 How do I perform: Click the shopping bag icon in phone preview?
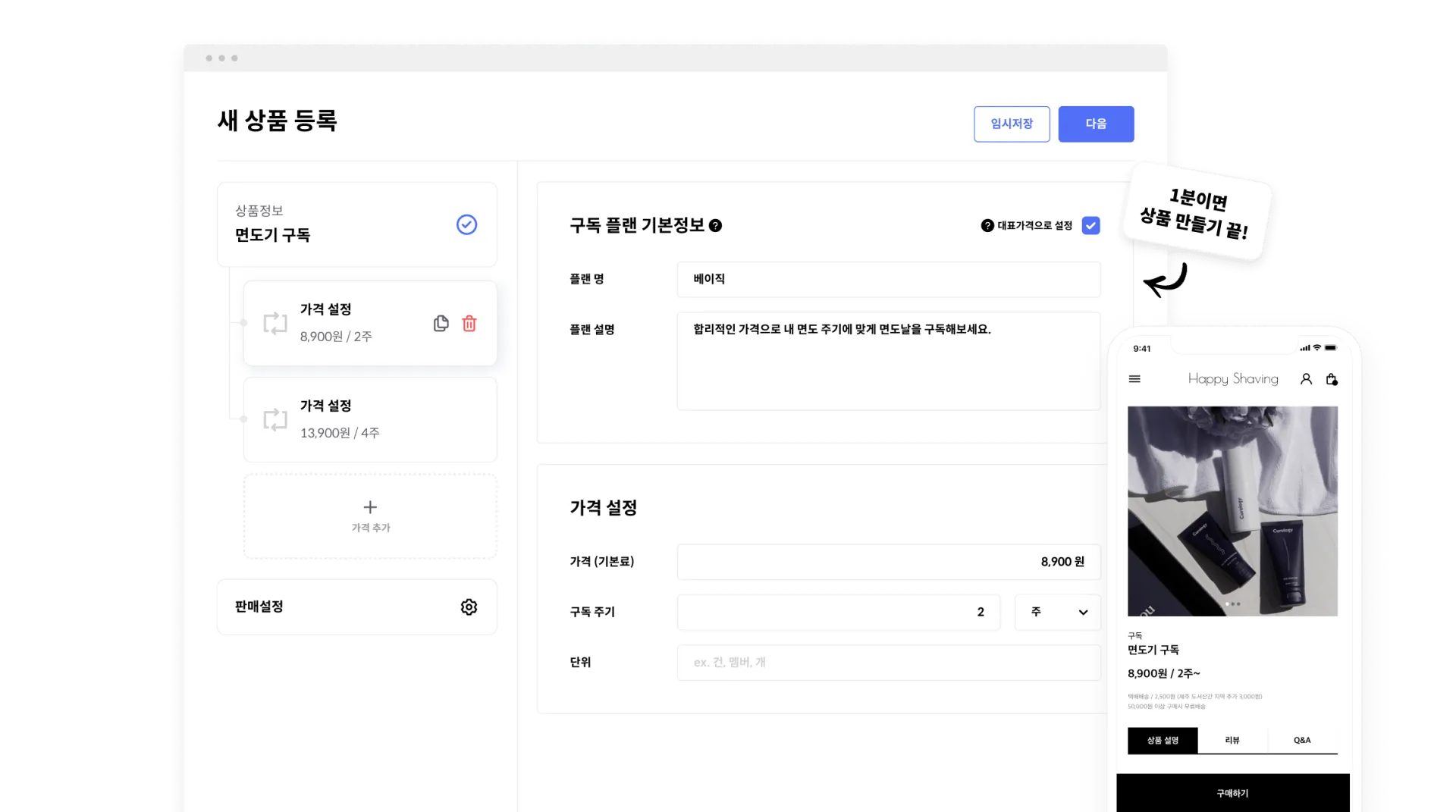point(1332,379)
